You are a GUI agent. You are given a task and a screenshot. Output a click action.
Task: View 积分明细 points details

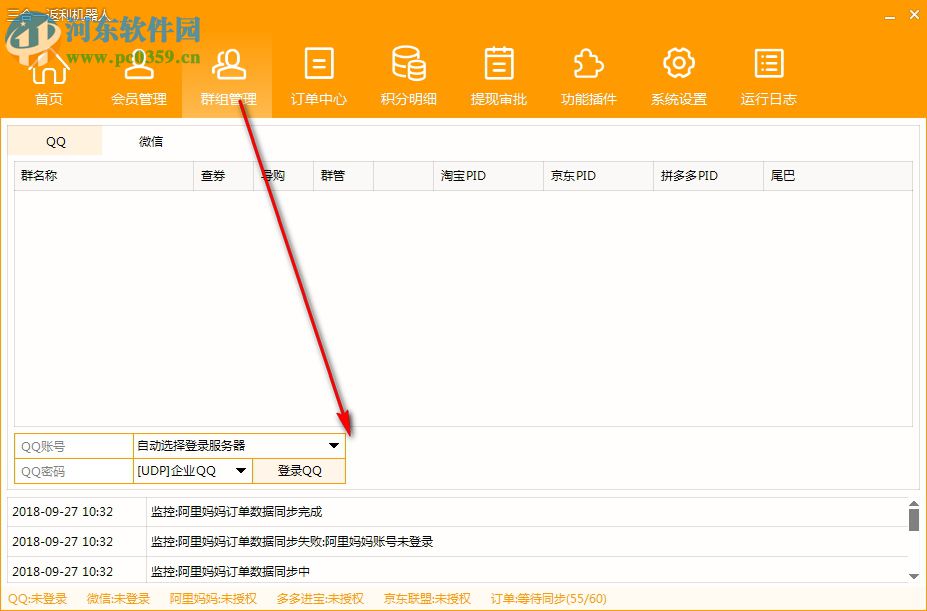[x=408, y=75]
